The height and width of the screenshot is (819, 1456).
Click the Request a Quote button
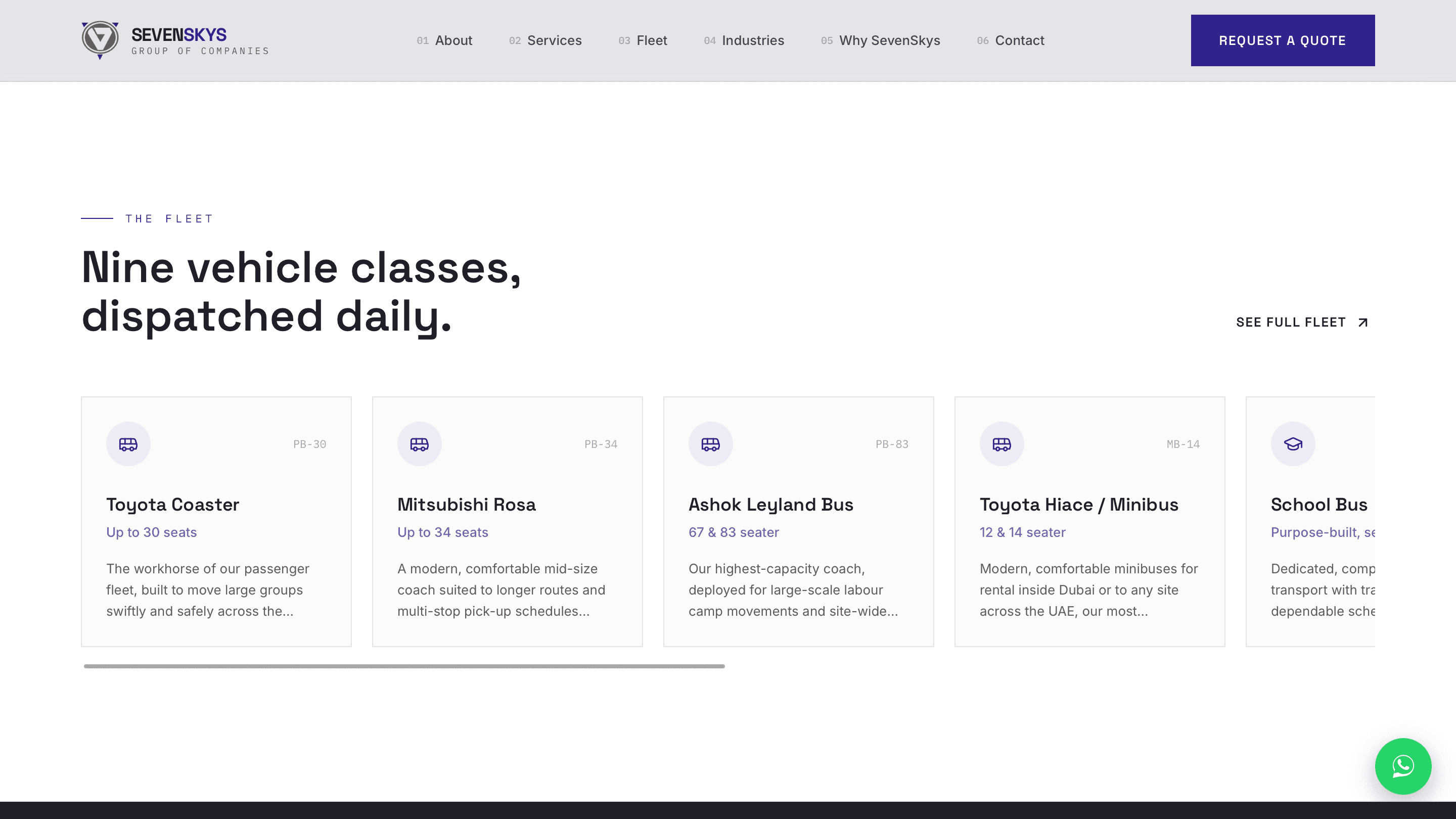point(1283,40)
